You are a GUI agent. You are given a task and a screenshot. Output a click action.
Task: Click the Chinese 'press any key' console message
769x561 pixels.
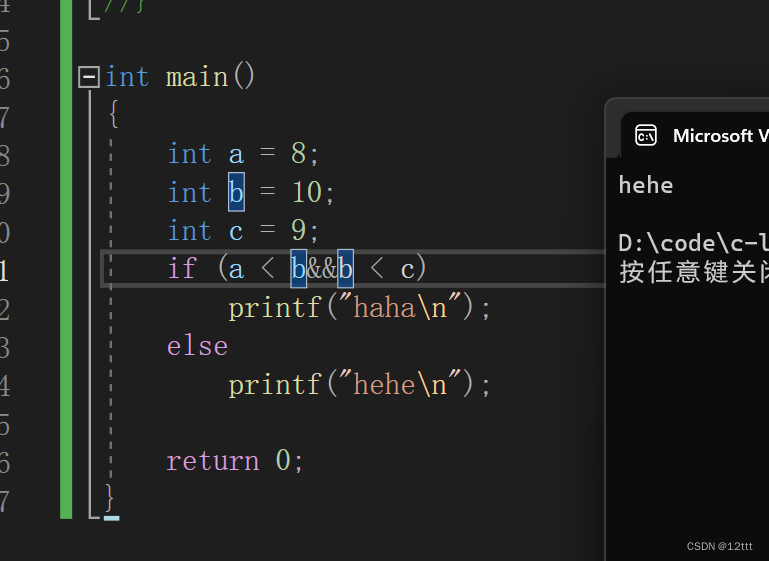coord(693,272)
